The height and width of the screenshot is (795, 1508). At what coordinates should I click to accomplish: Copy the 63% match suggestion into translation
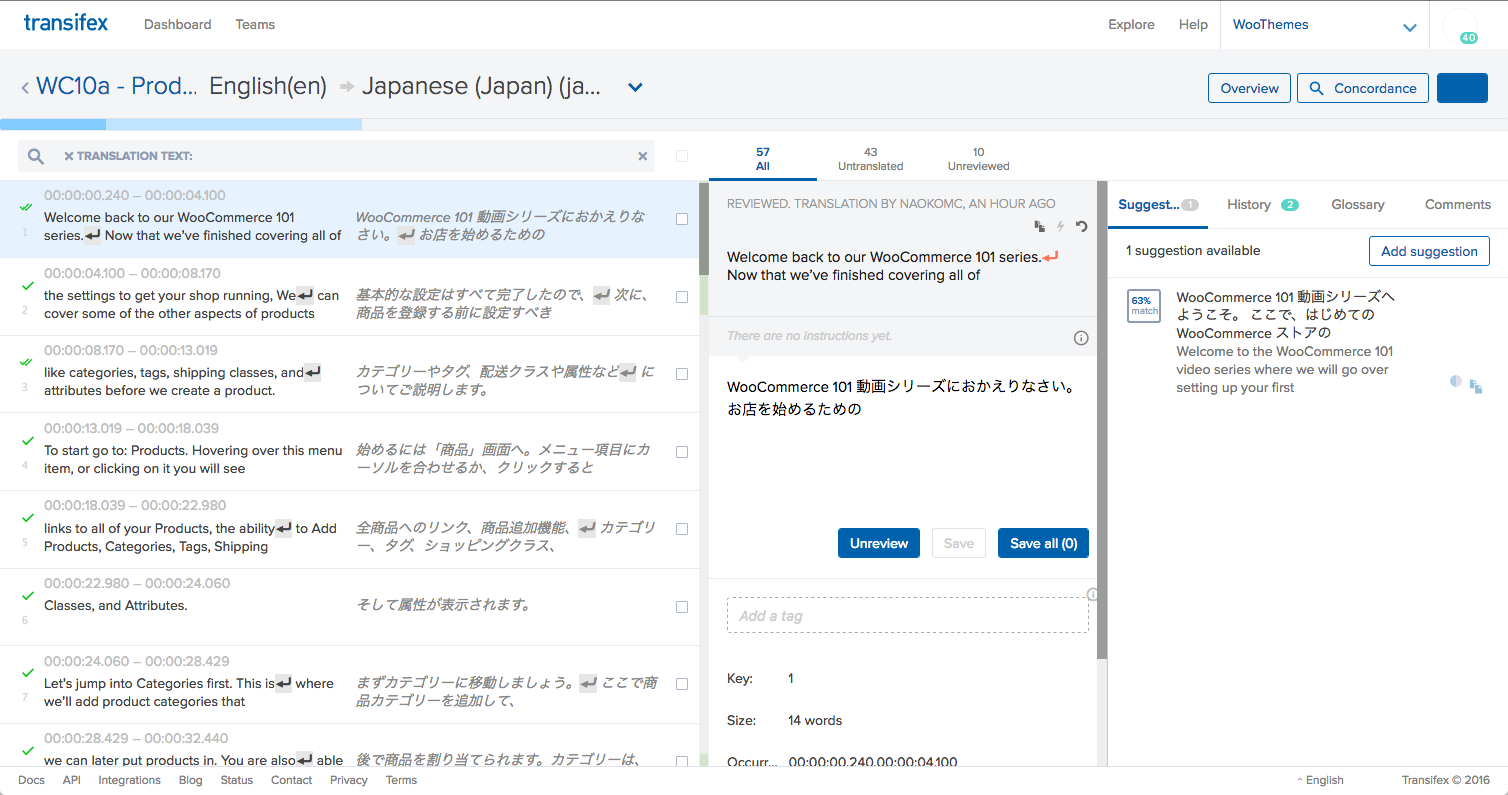[x=1476, y=387]
